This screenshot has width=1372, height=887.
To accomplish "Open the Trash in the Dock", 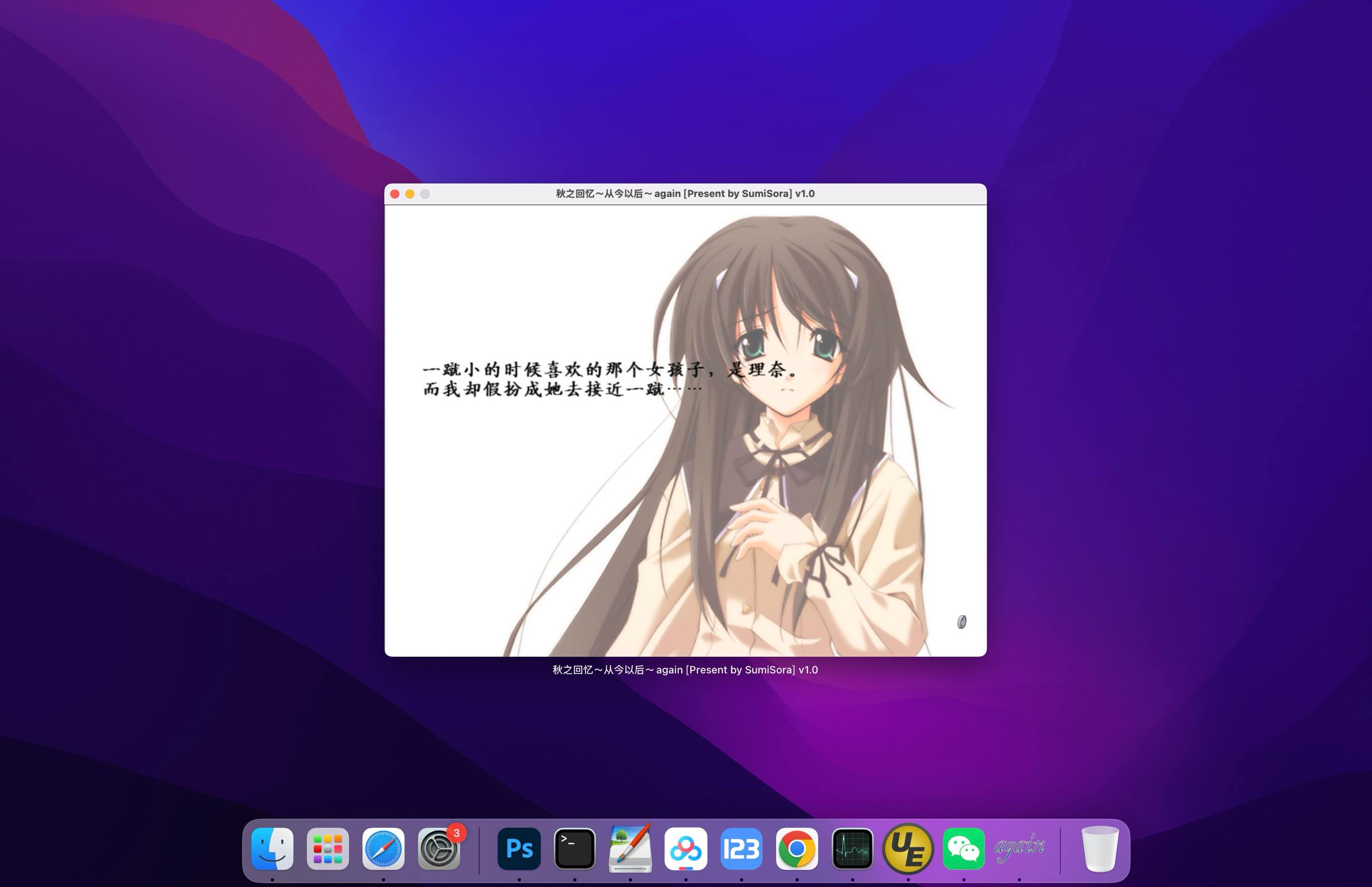I will (x=1100, y=848).
